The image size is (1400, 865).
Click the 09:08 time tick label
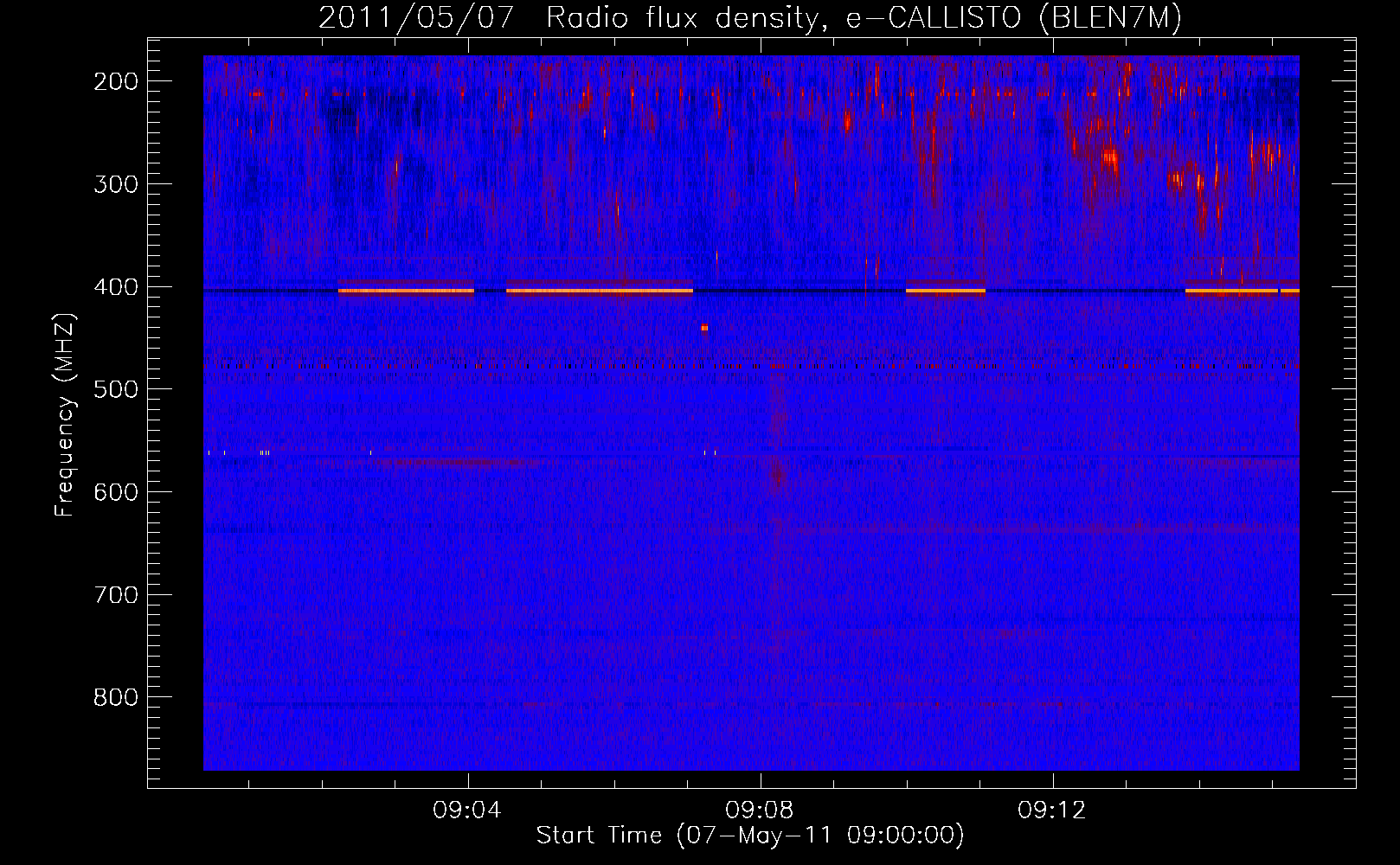tap(760, 811)
